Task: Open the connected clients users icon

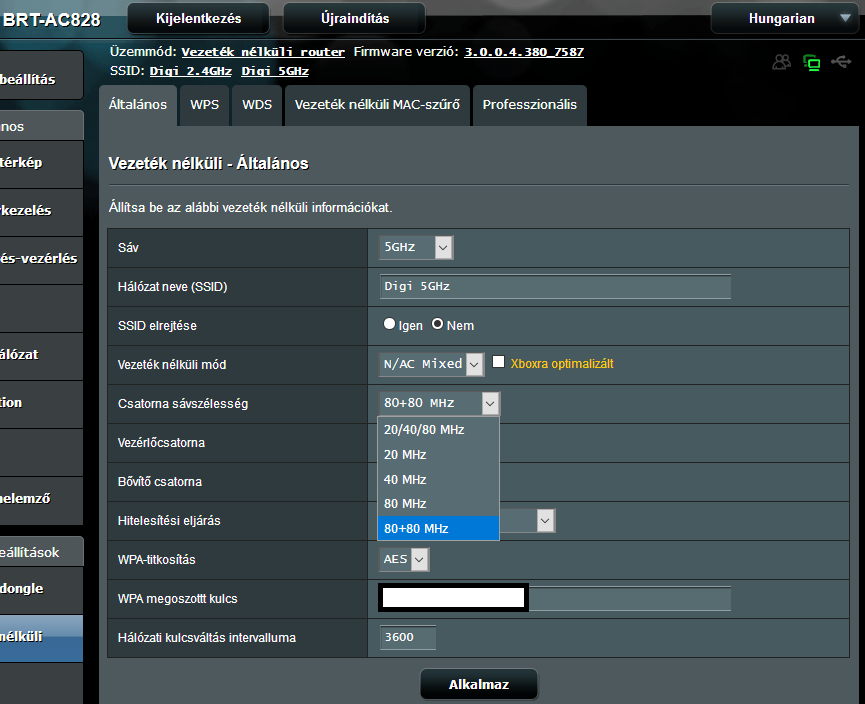Action: [x=781, y=62]
